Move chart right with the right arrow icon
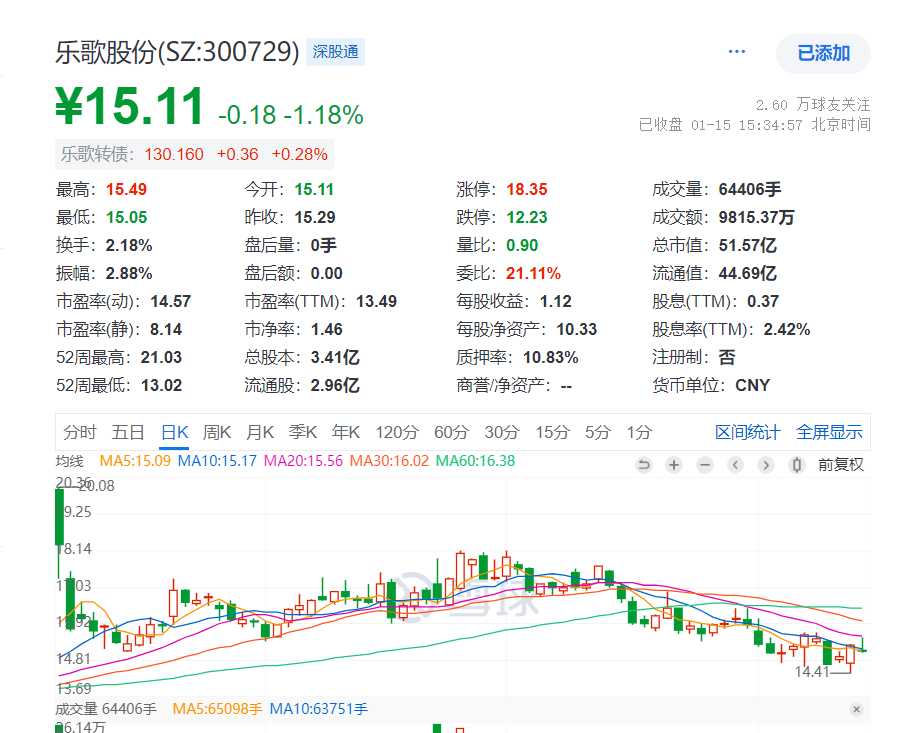This screenshot has height=733, width=901. click(x=766, y=465)
